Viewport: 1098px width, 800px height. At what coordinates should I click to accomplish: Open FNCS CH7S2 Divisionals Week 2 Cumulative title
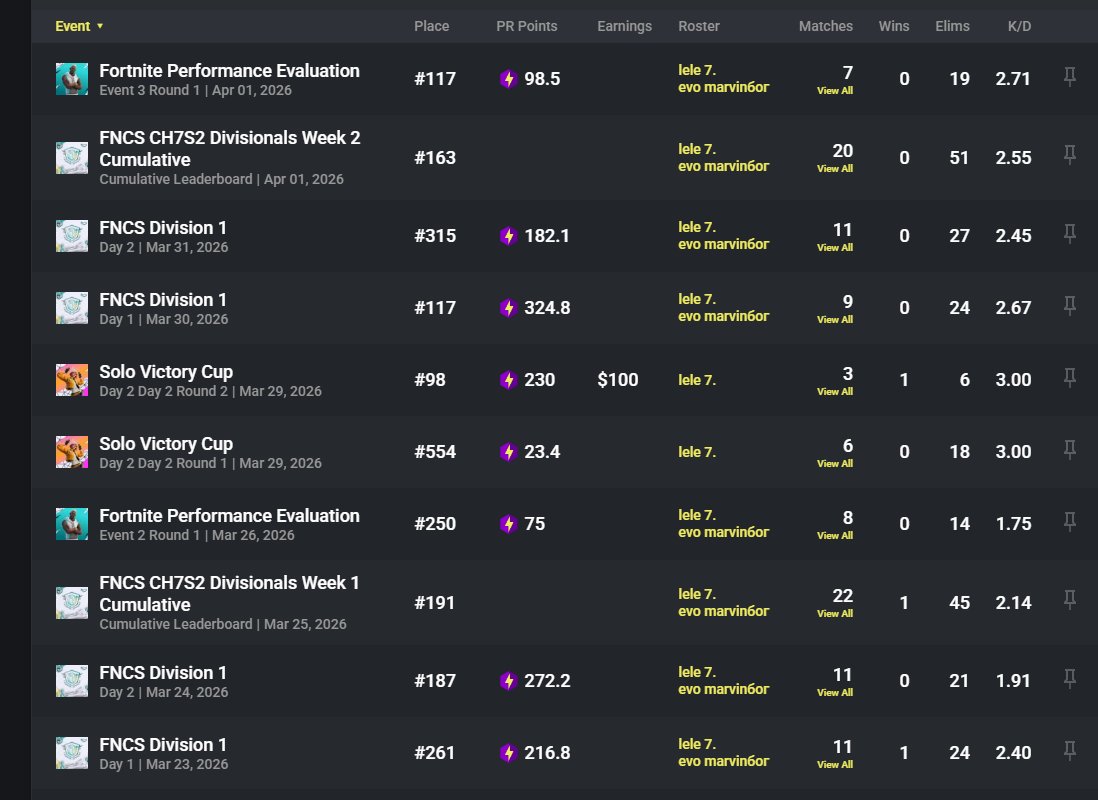click(x=230, y=149)
